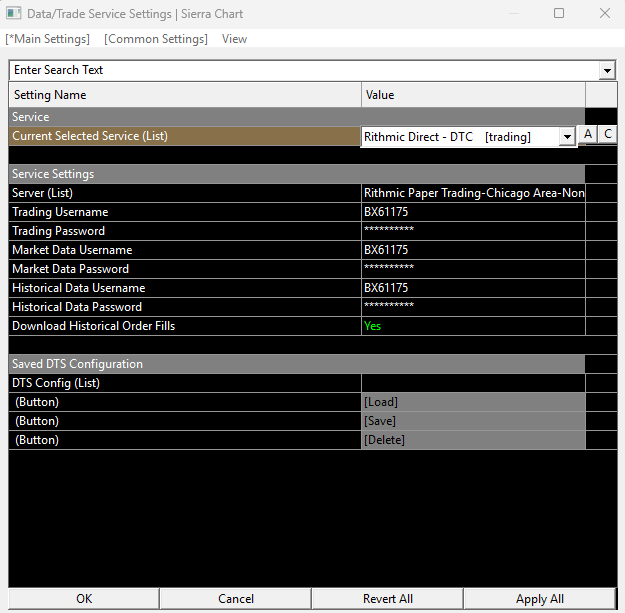Click the [Save] button
The image size is (625, 613).
pos(473,421)
